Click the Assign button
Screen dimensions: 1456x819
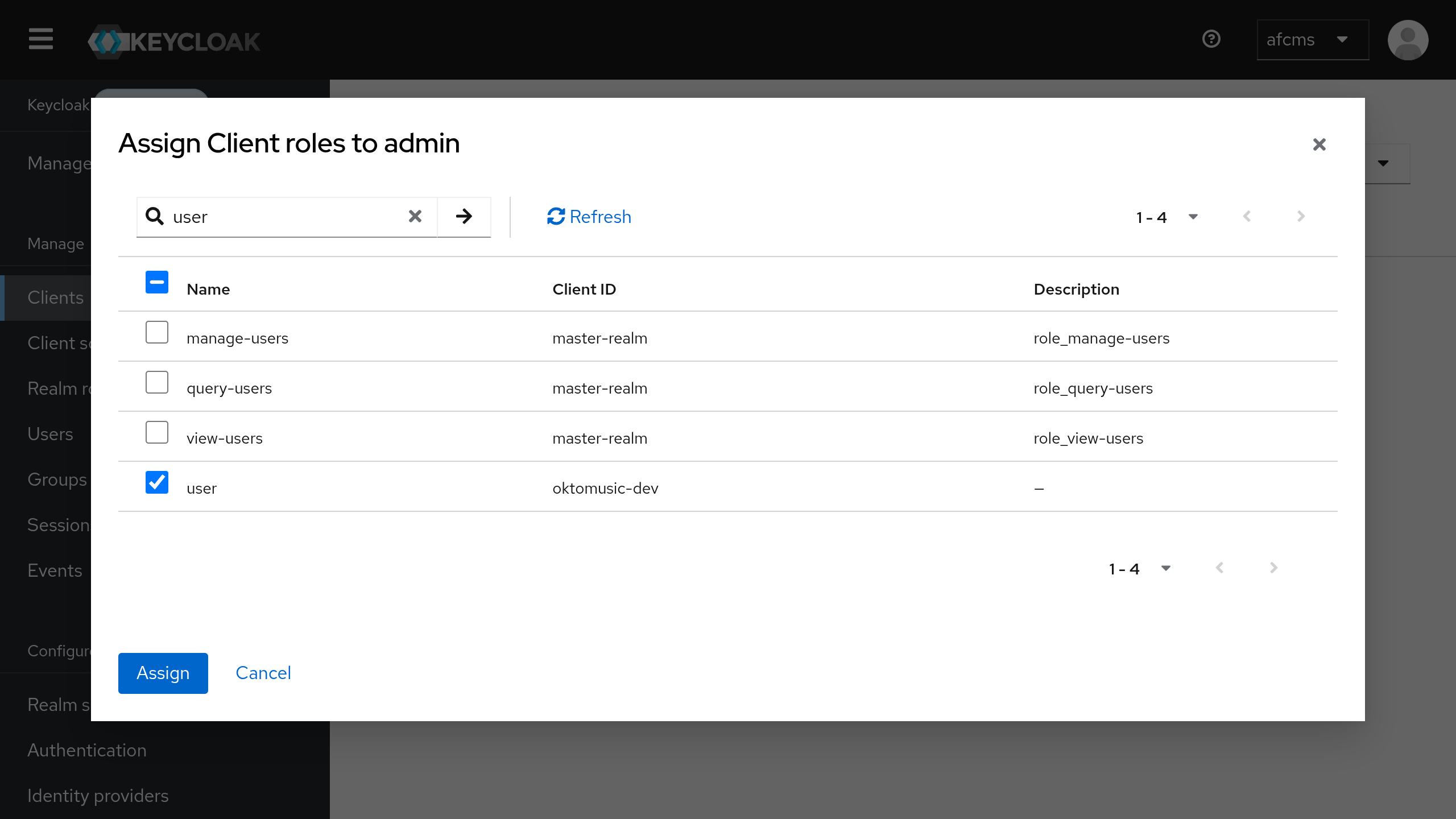[x=163, y=673]
